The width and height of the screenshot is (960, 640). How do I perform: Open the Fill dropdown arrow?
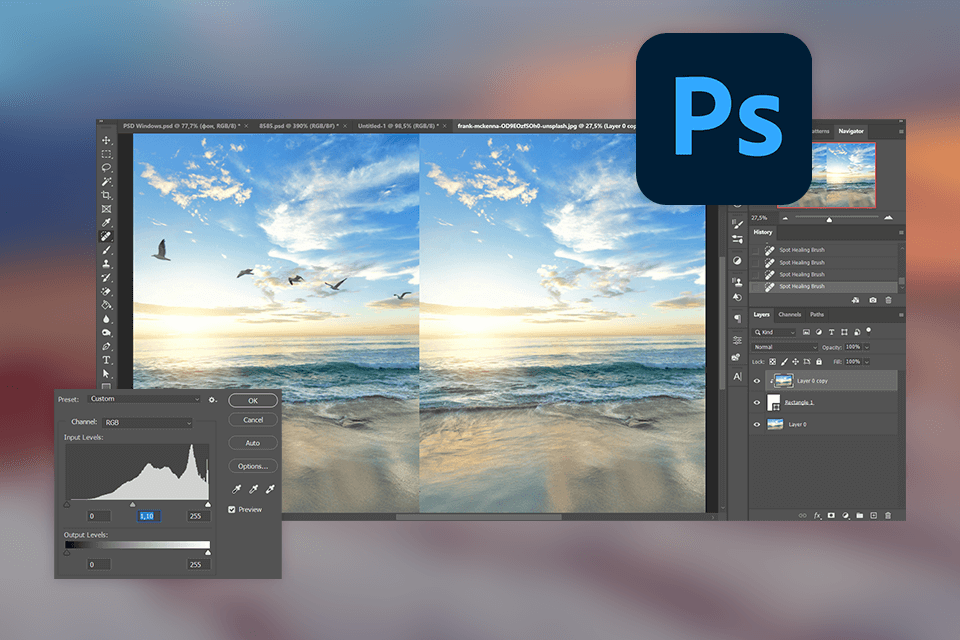(x=867, y=362)
